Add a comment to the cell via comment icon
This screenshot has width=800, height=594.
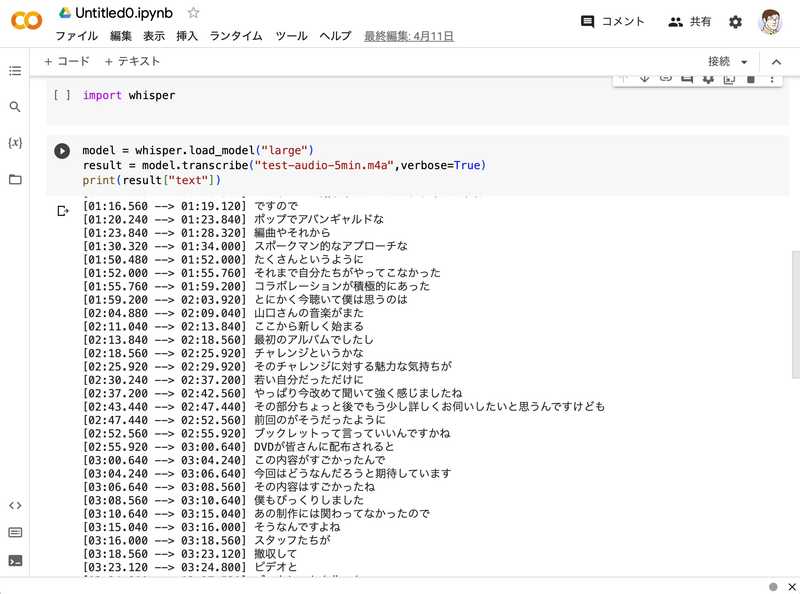[685, 77]
